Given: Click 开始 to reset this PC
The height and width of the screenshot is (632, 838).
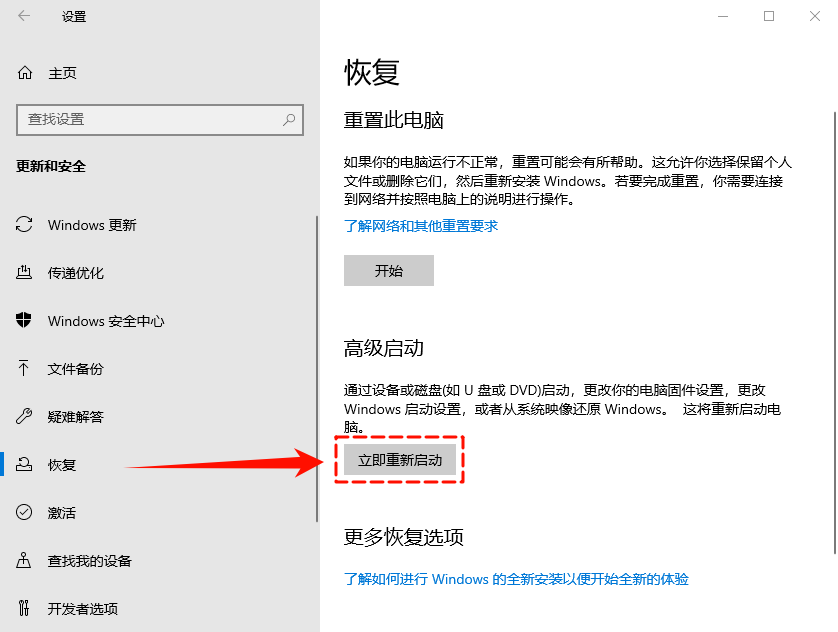Looking at the screenshot, I should coord(389,270).
